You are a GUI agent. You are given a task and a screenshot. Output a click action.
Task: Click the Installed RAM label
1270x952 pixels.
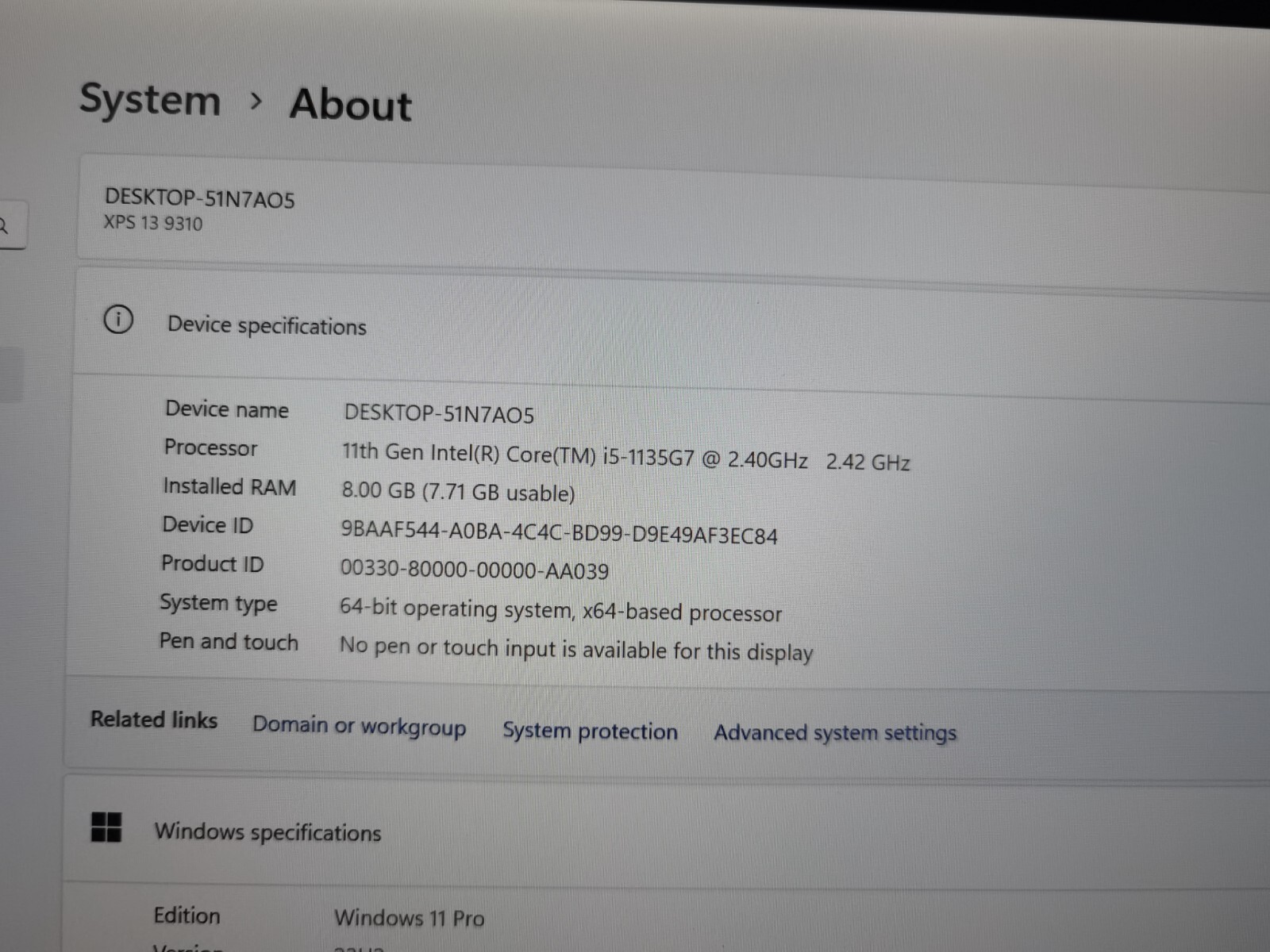pos(229,486)
